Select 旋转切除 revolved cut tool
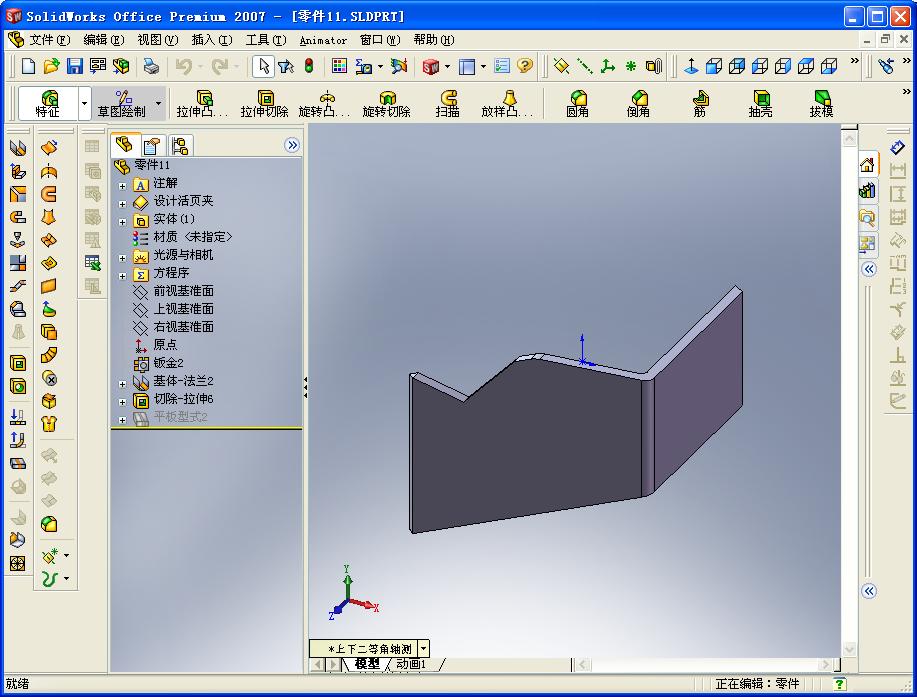The width and height of the screenshot is (917, 697). tap(386, 103)
